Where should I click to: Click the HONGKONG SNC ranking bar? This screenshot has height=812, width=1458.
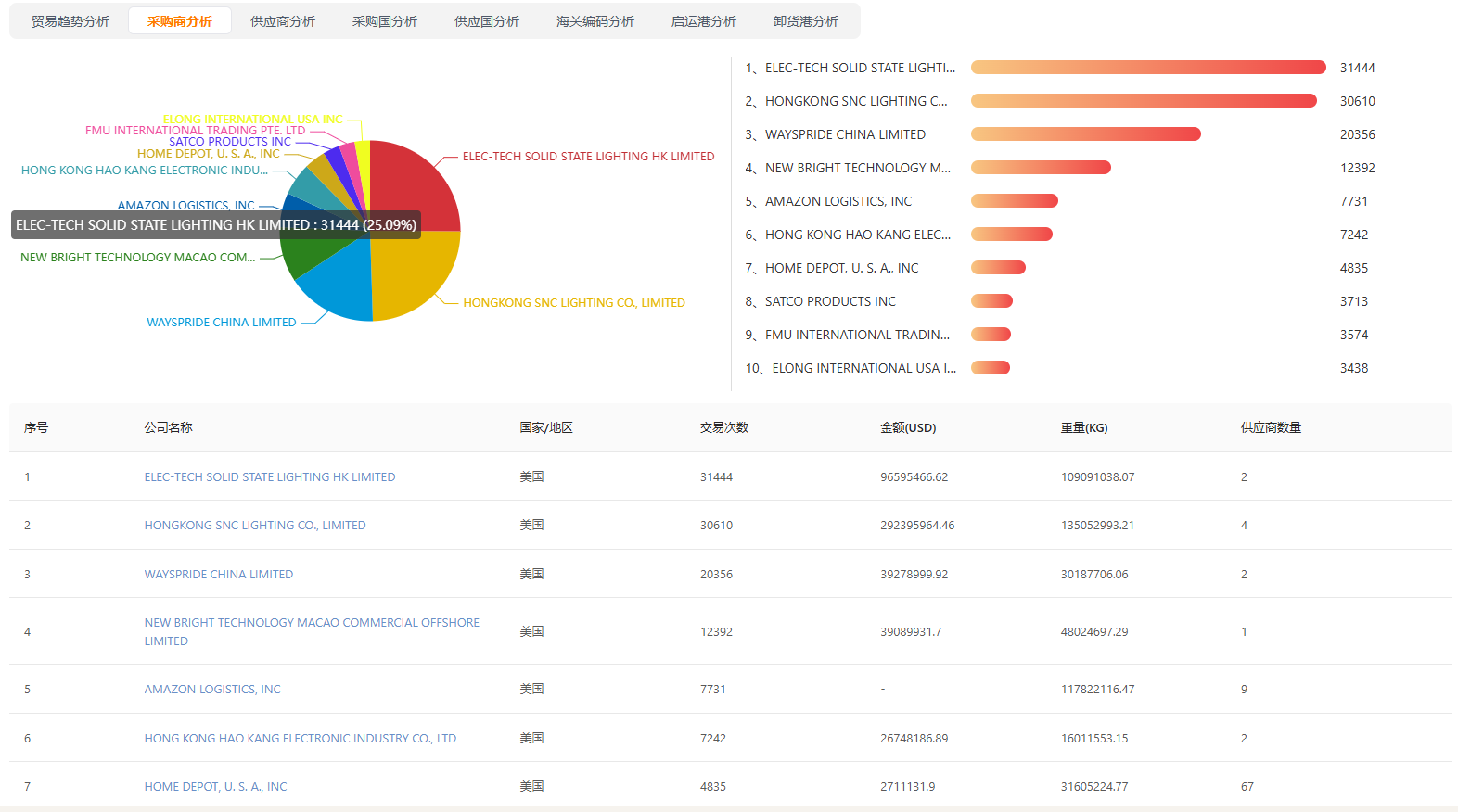(x=1144, y=101)
